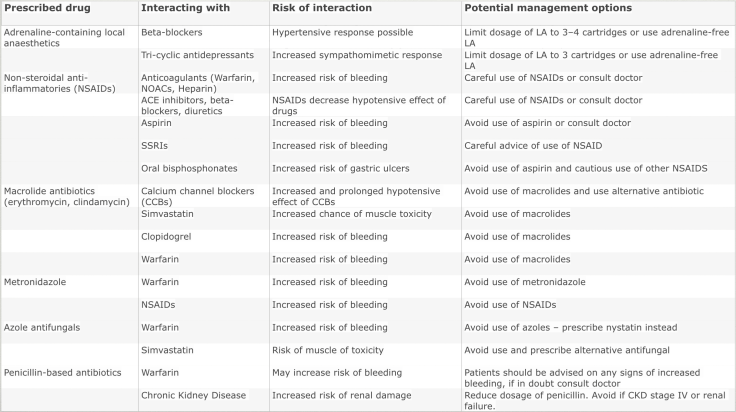Select the Metronidazole prescribed drug cell

[39, 282]
